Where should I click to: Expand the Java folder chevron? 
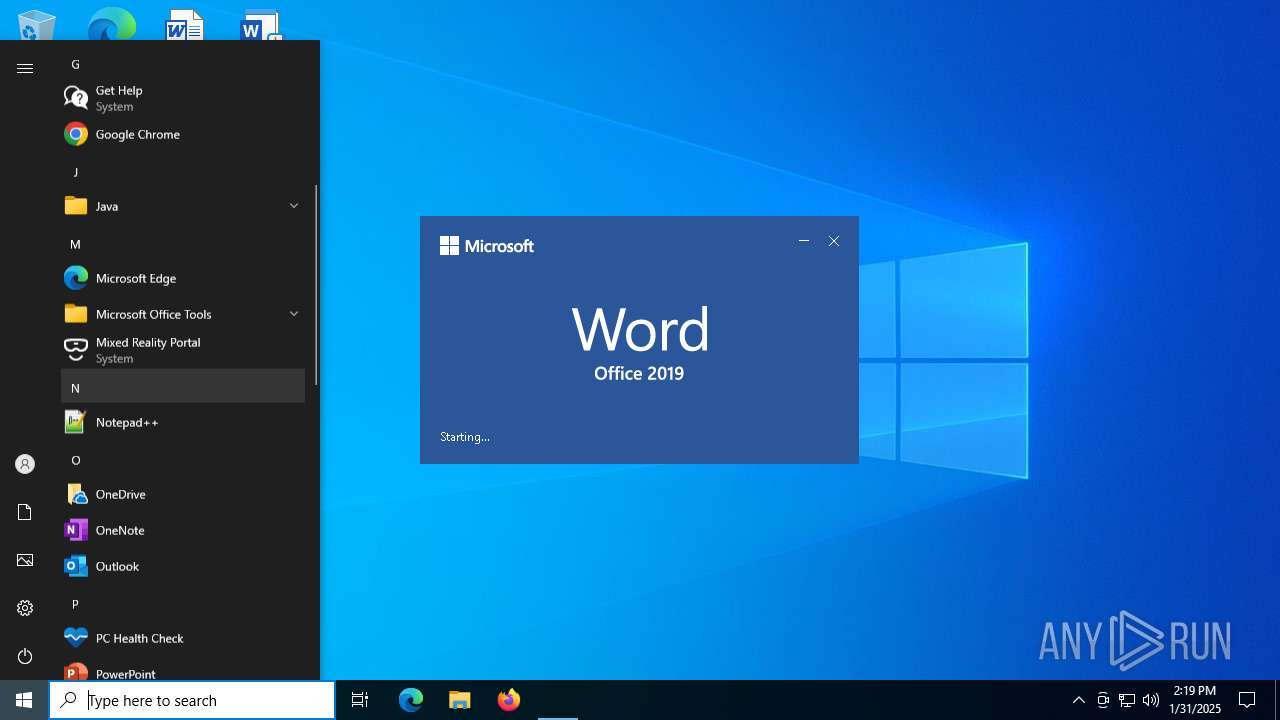294,206
